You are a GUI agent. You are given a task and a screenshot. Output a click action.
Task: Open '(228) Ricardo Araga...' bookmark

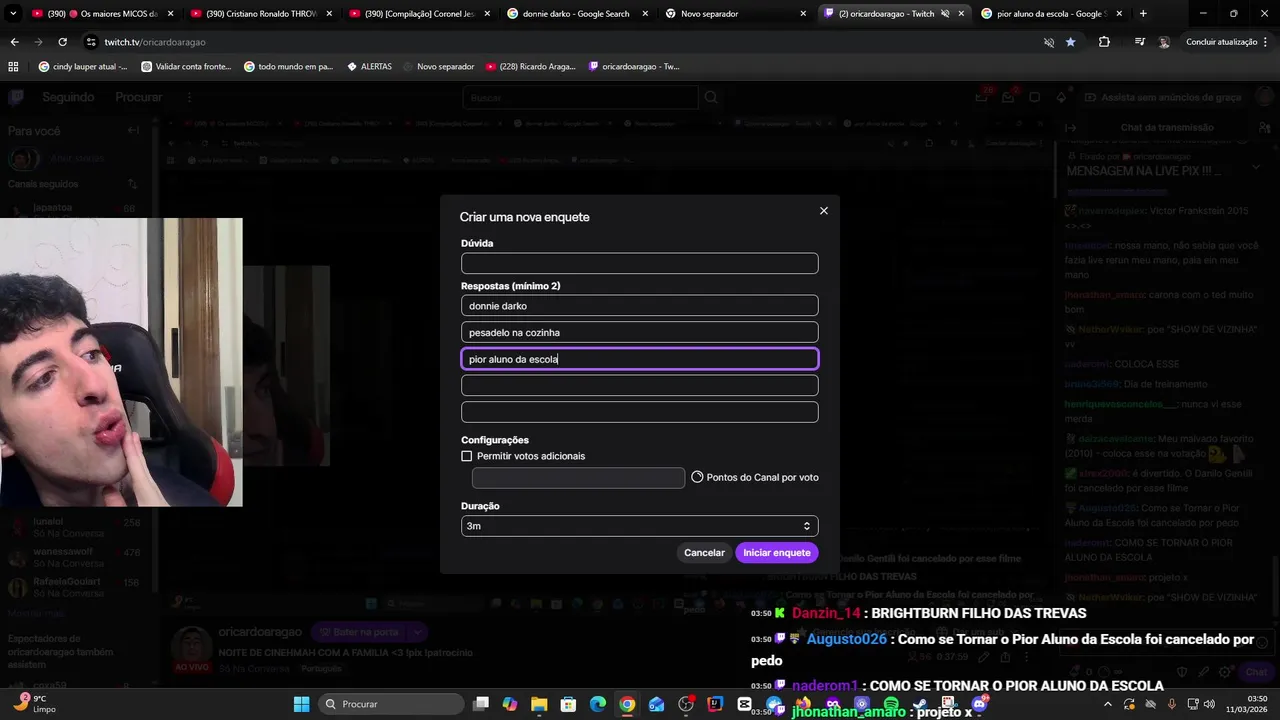tap(531, 66)
